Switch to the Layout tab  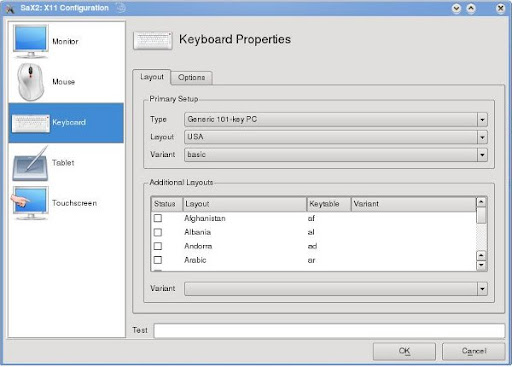[152, 77]
